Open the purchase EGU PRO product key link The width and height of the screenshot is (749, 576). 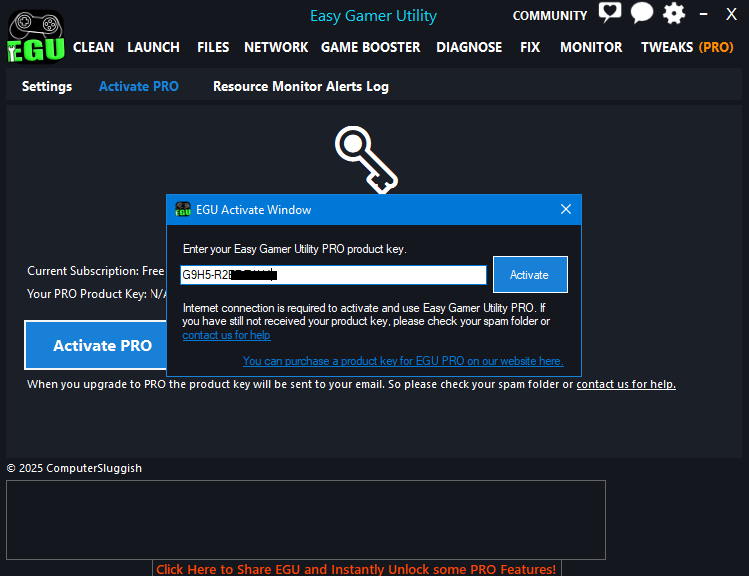(403, 361)
